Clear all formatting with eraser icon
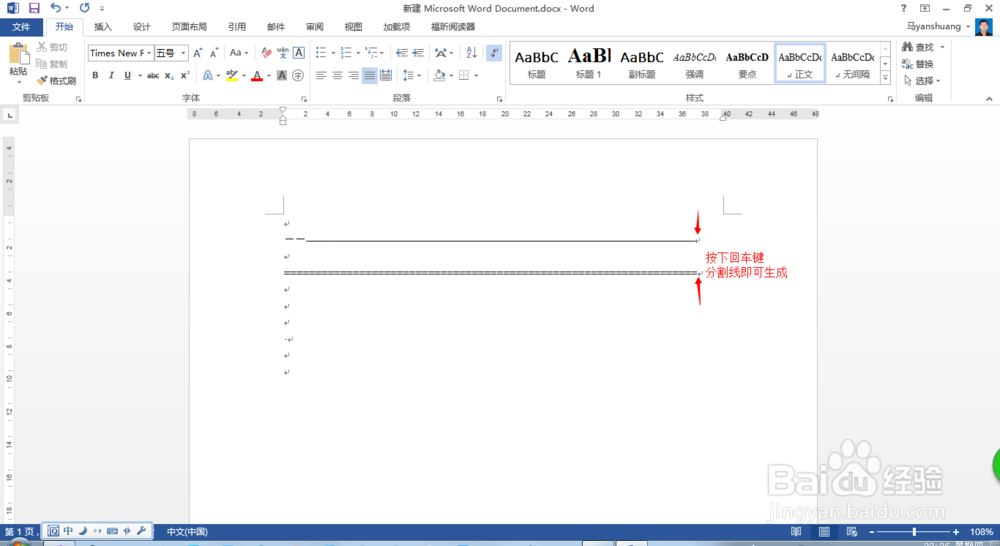 (267, 53)
